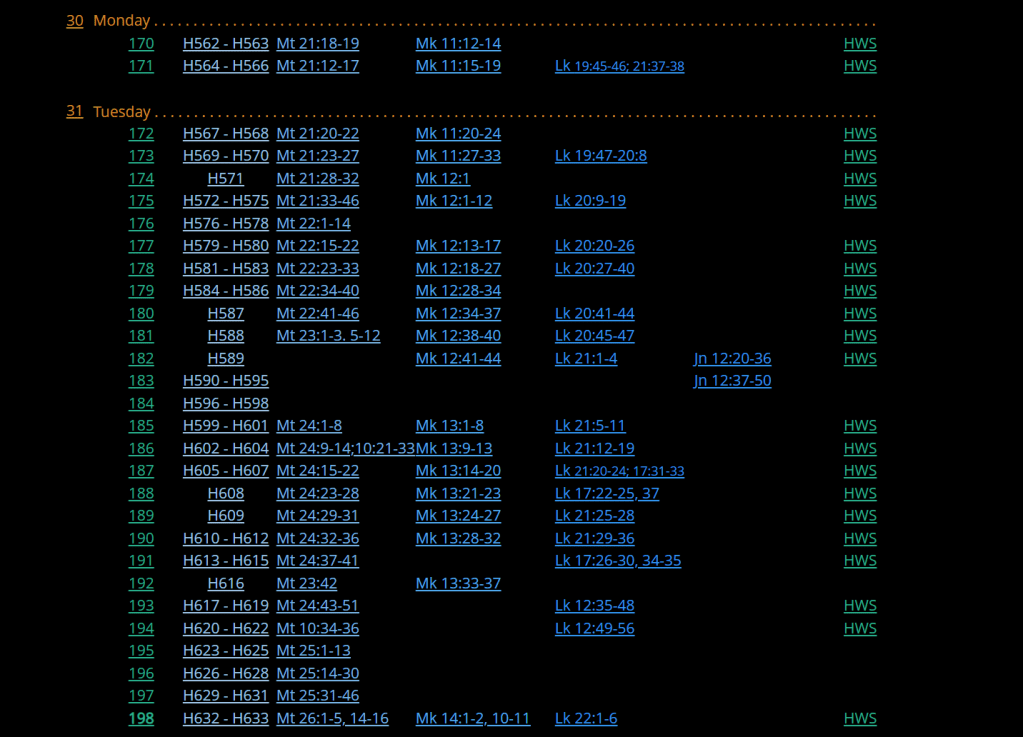Open Mt 25:31-46 passage link

click(x=317, y=696)
